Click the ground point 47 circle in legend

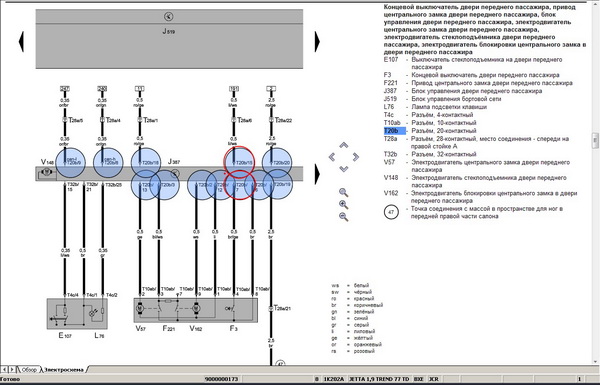pyautogui.click(x=391, y=212)
